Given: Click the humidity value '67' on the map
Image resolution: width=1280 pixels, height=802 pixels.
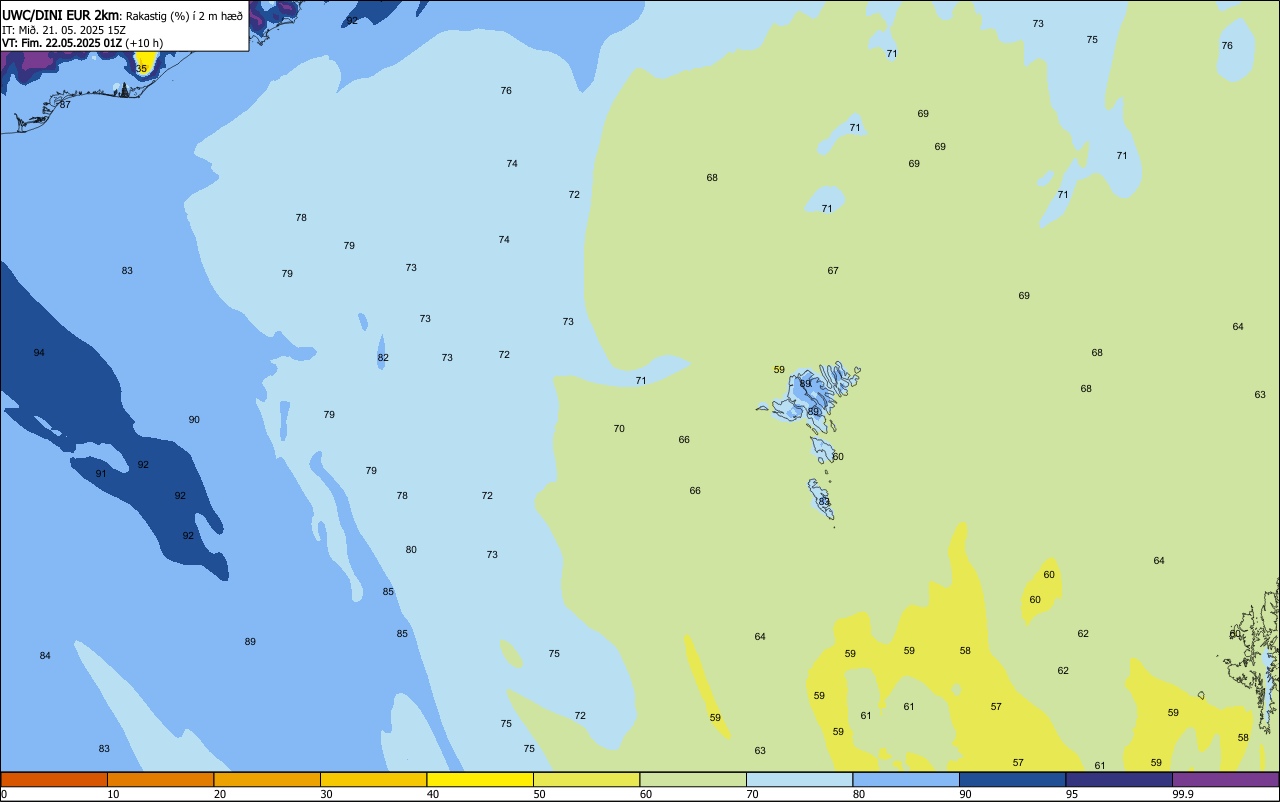Looking at the screenshot, I should coord(833,271).
